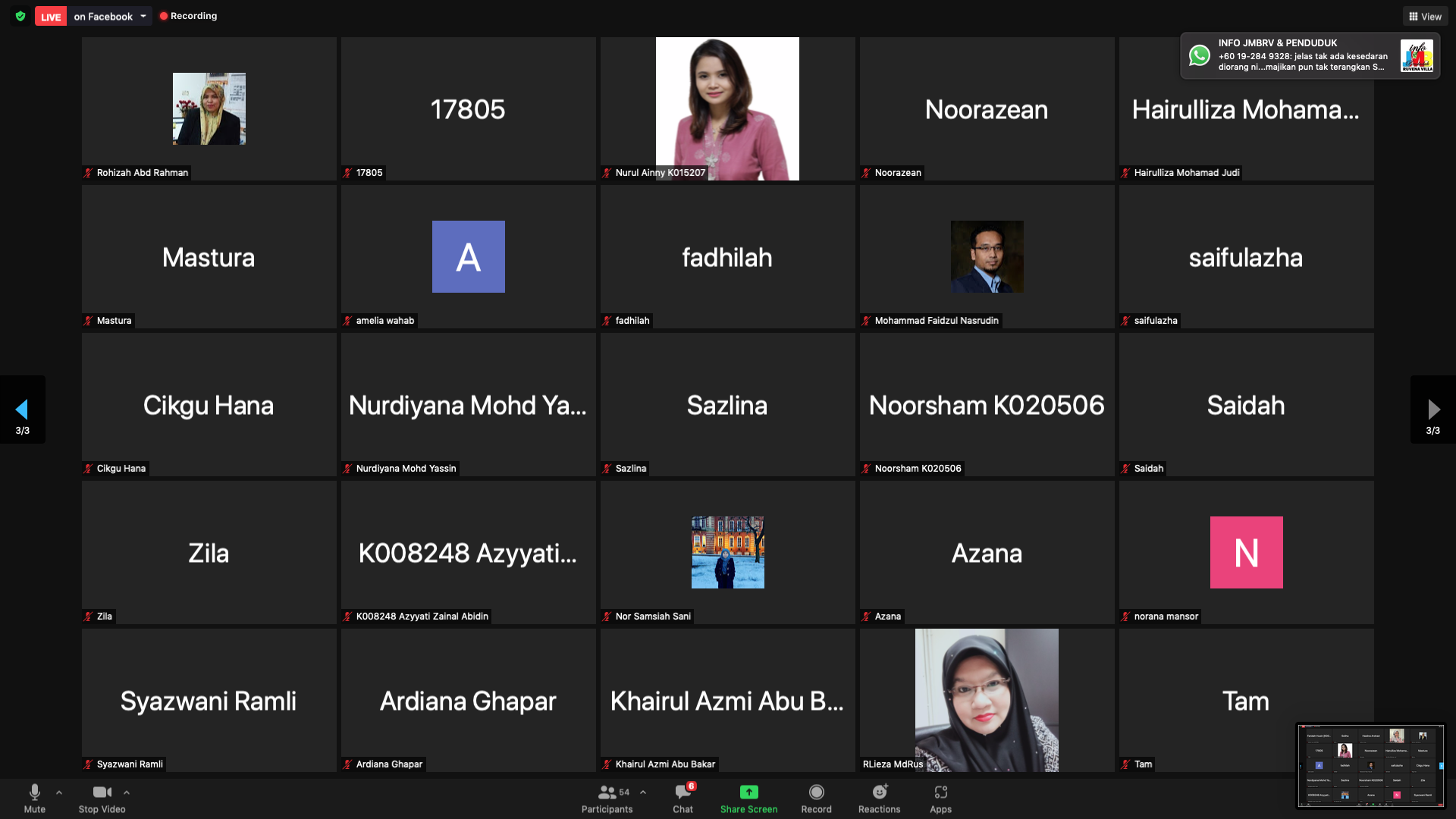Click the muted mic icon beside 17805 label
Screen dimensions: 1456x819
(x=347, y=173)
